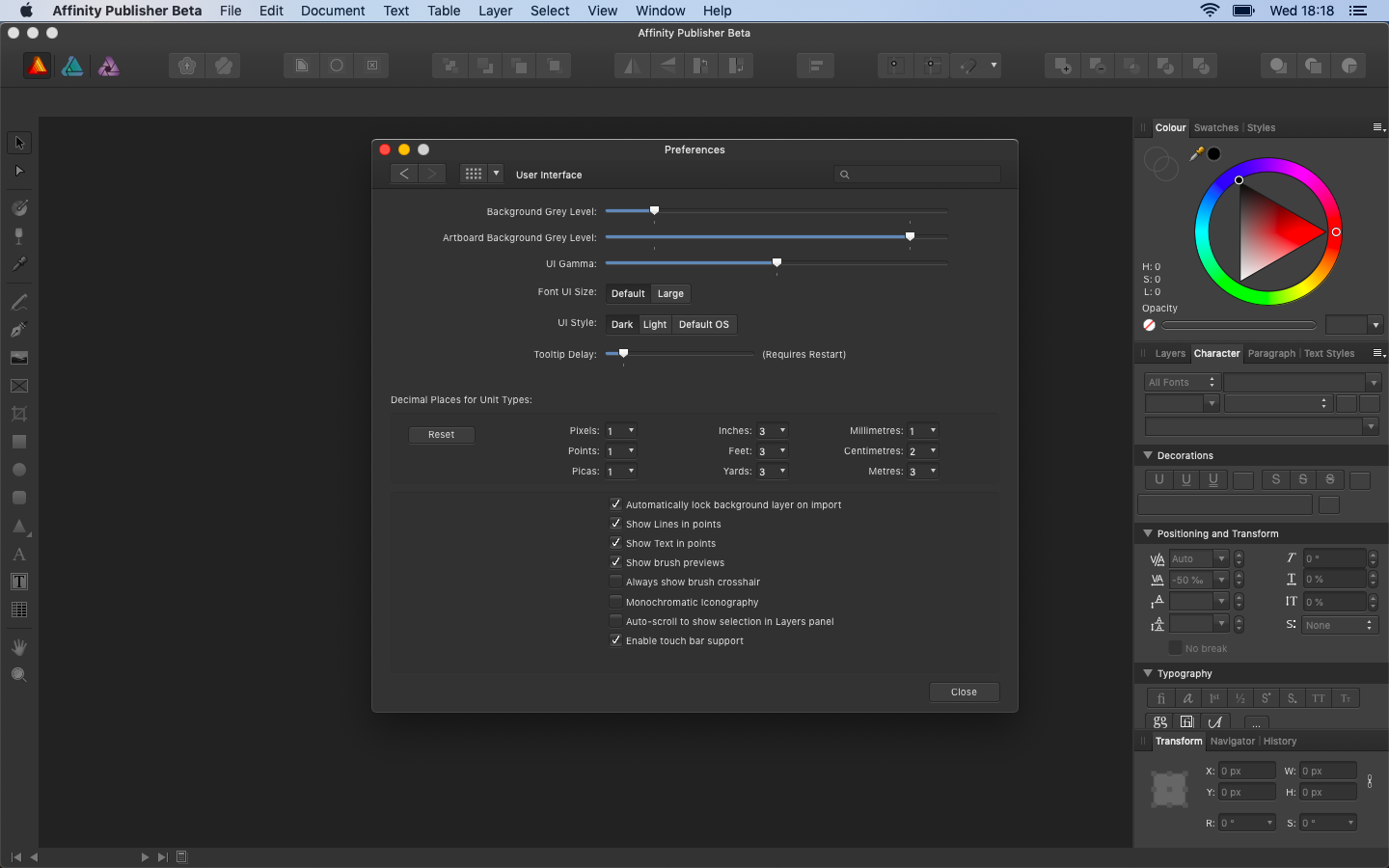The width and height of the screenshot is (1389, 868).
Task: Click the ligatures fi typography icon
Action: coord(1160,698)
